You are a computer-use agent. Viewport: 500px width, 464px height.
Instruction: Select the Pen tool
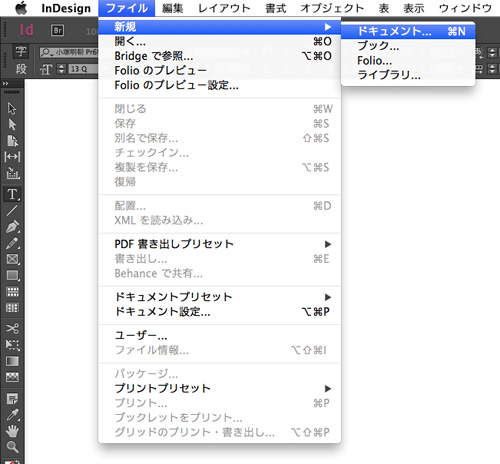tap(12, 227)
